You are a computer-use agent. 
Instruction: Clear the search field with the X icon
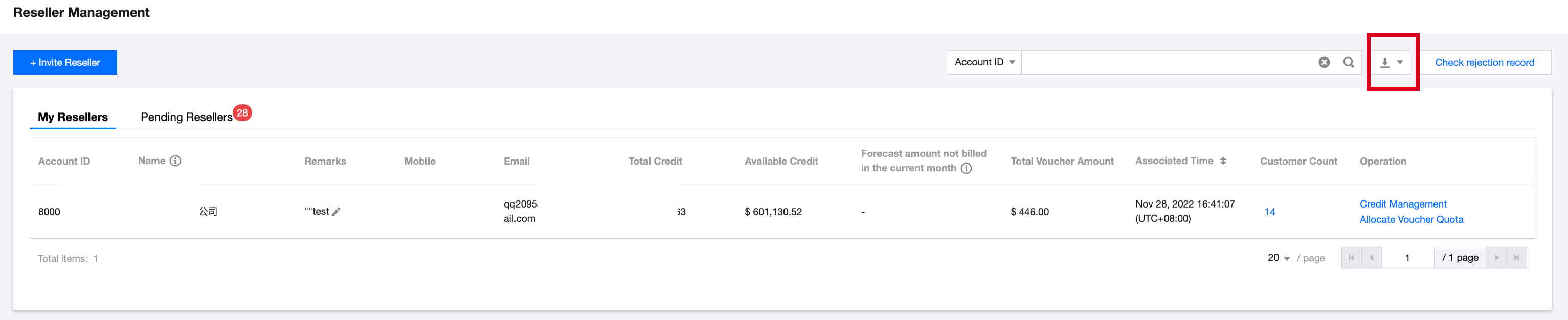(1324, 62)
